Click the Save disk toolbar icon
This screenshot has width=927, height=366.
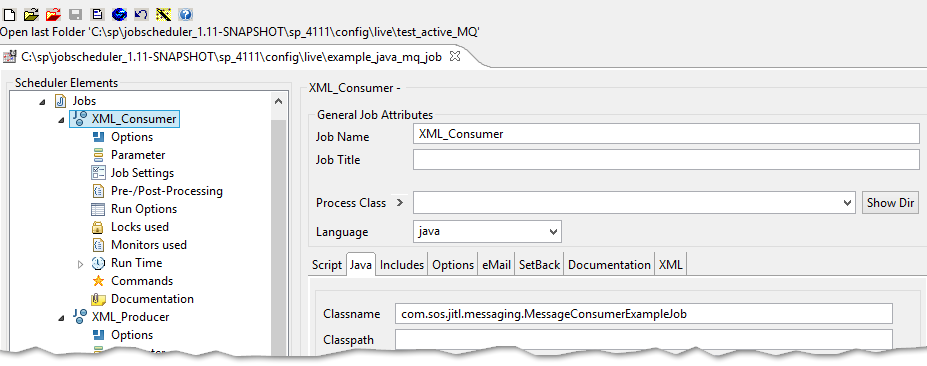click(x=75, y=14)
